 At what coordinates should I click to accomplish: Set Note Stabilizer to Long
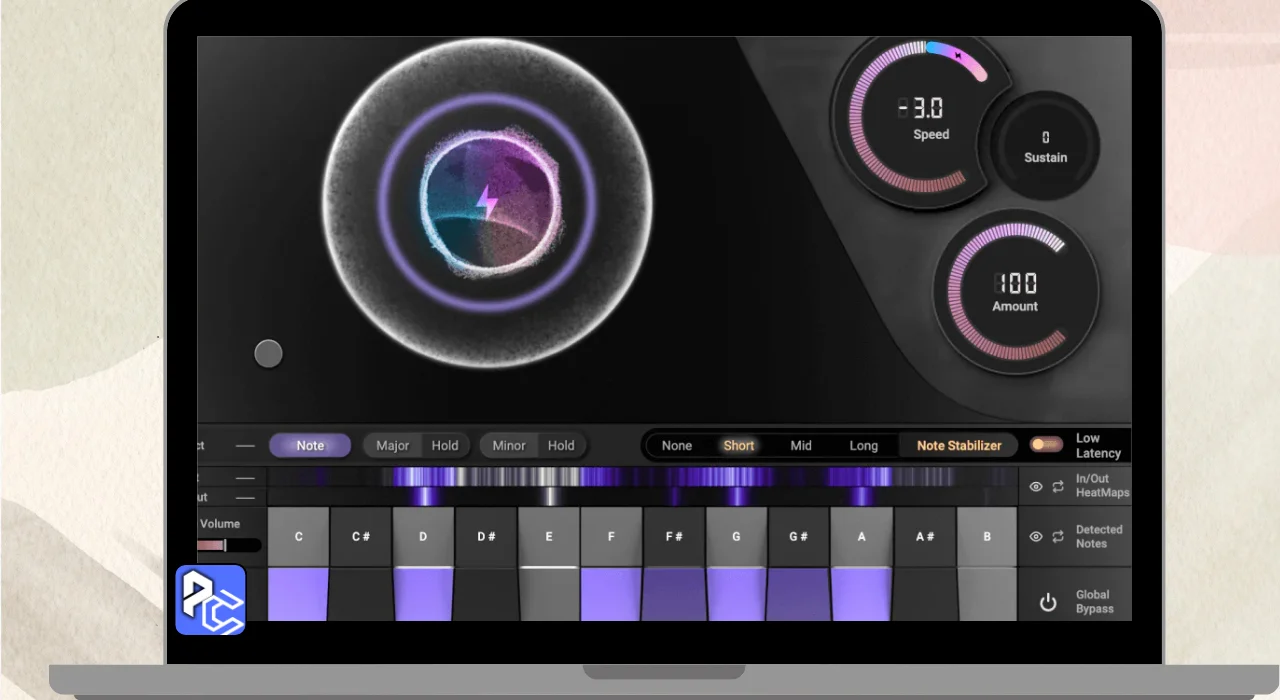(863, 446)
